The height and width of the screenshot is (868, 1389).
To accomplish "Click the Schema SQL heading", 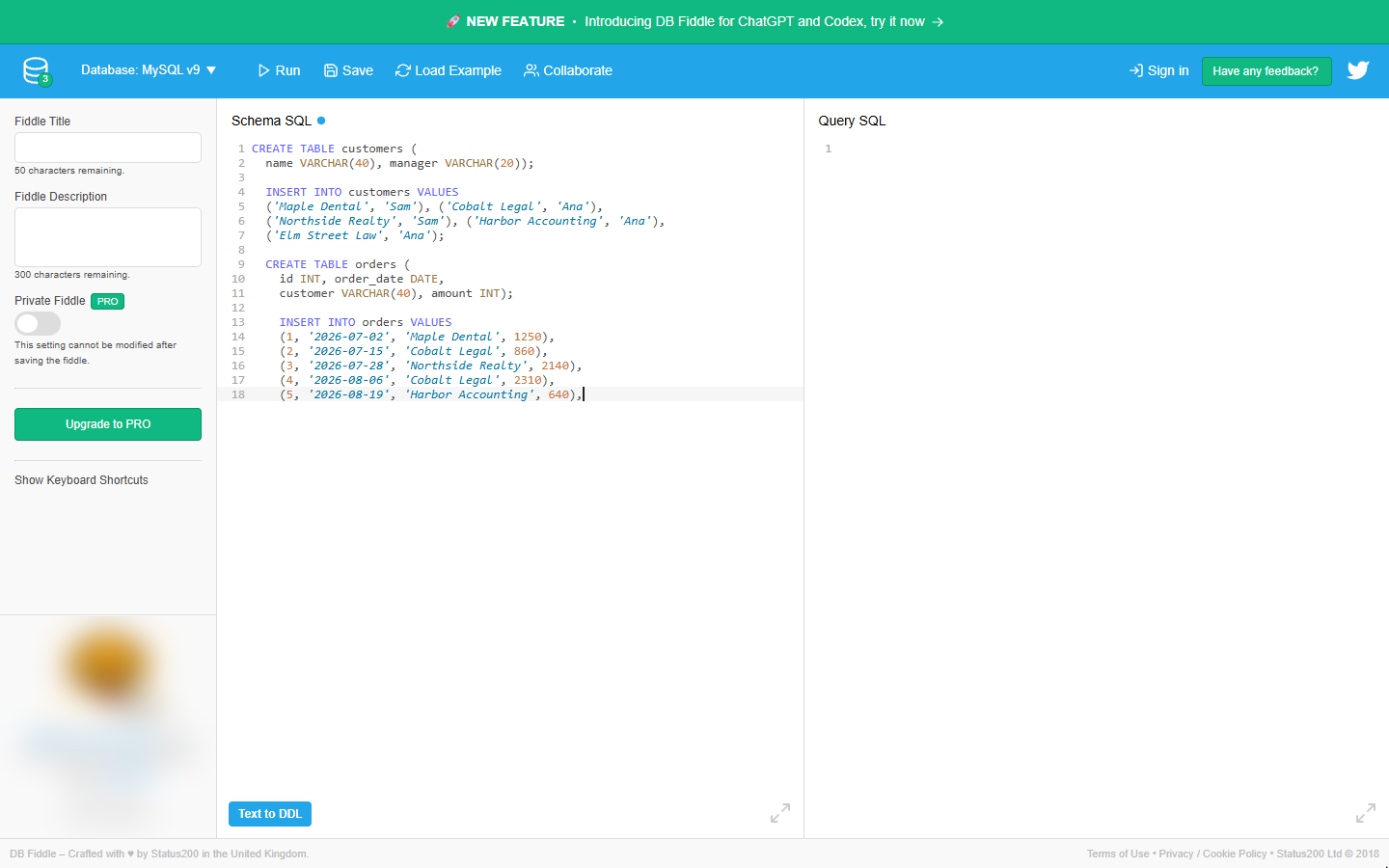I will click(271, 121).
